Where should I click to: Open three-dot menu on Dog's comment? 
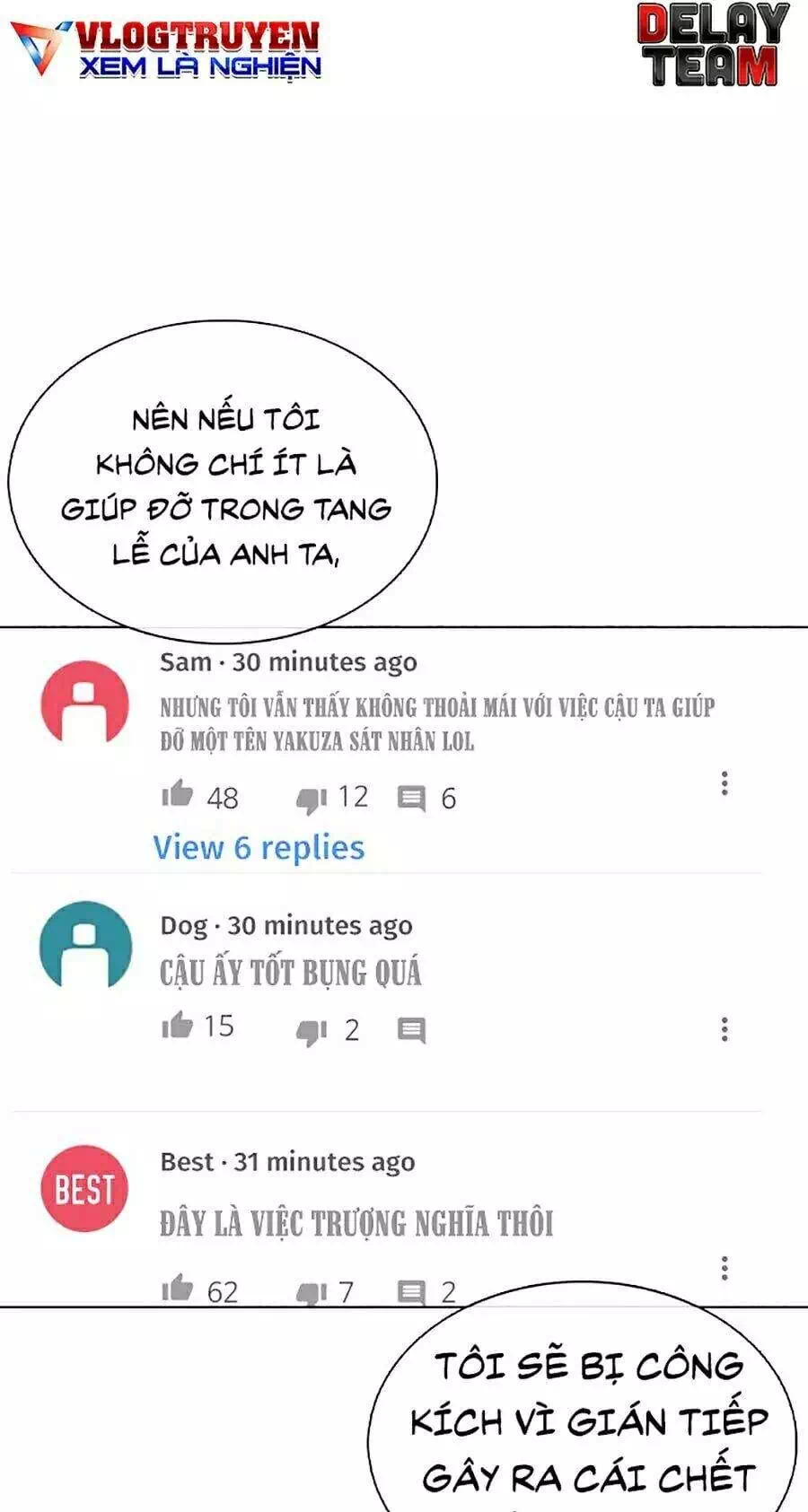pos(725,1029)
